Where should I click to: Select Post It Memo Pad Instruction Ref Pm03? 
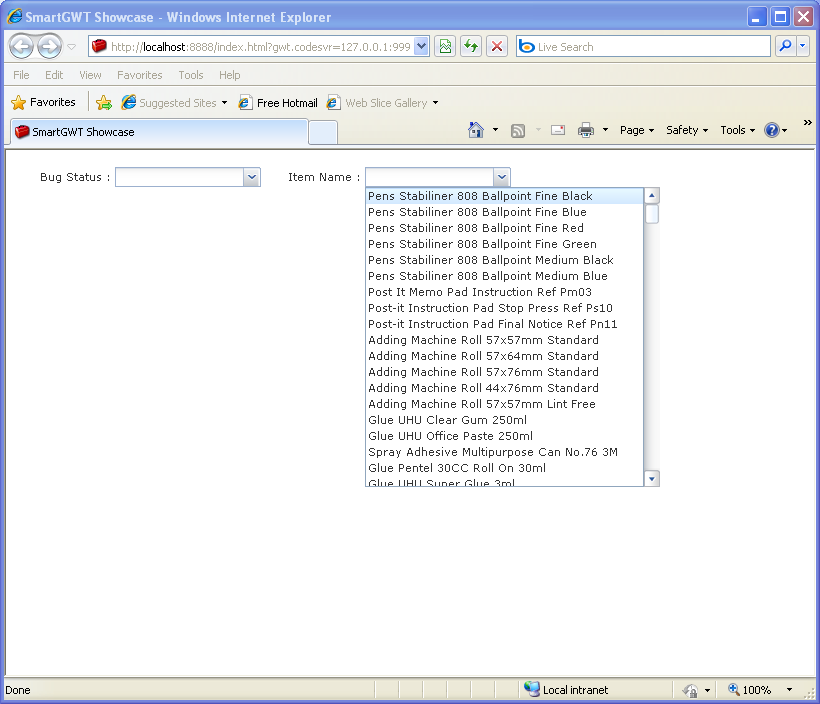point(504,292)
